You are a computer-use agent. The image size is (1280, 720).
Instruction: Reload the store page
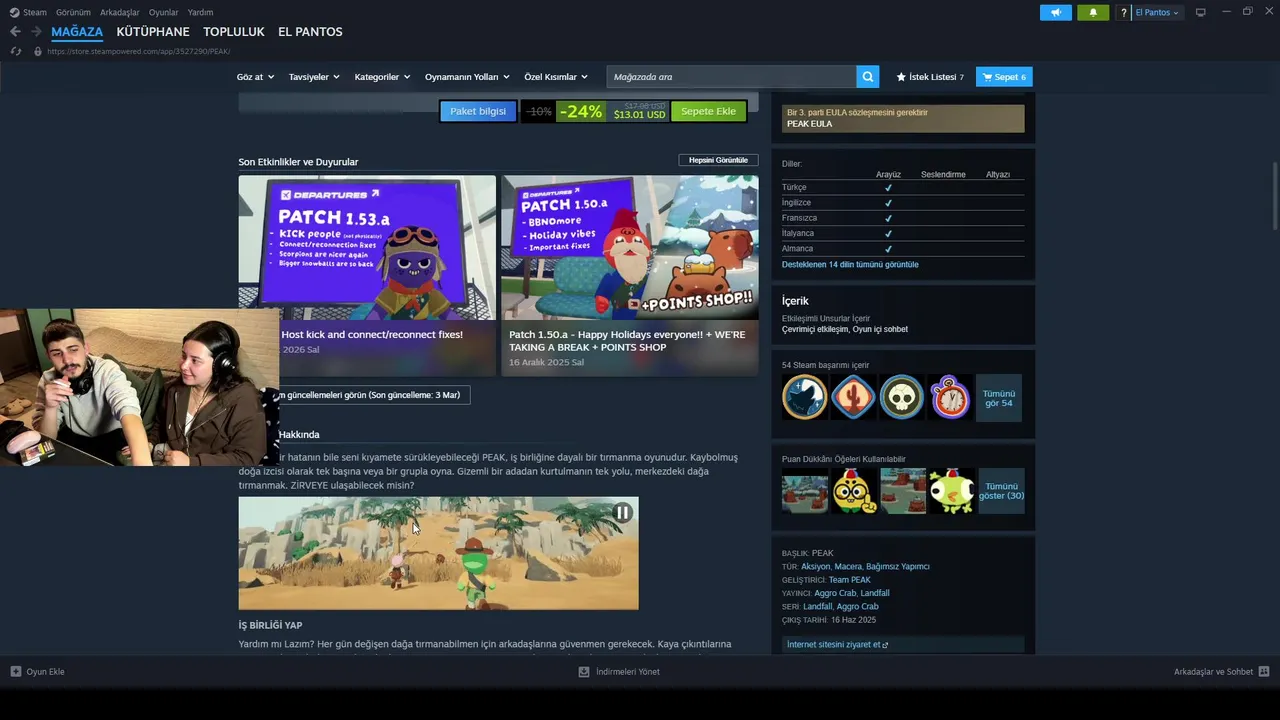pyautogui.click(x=15, y=51)
